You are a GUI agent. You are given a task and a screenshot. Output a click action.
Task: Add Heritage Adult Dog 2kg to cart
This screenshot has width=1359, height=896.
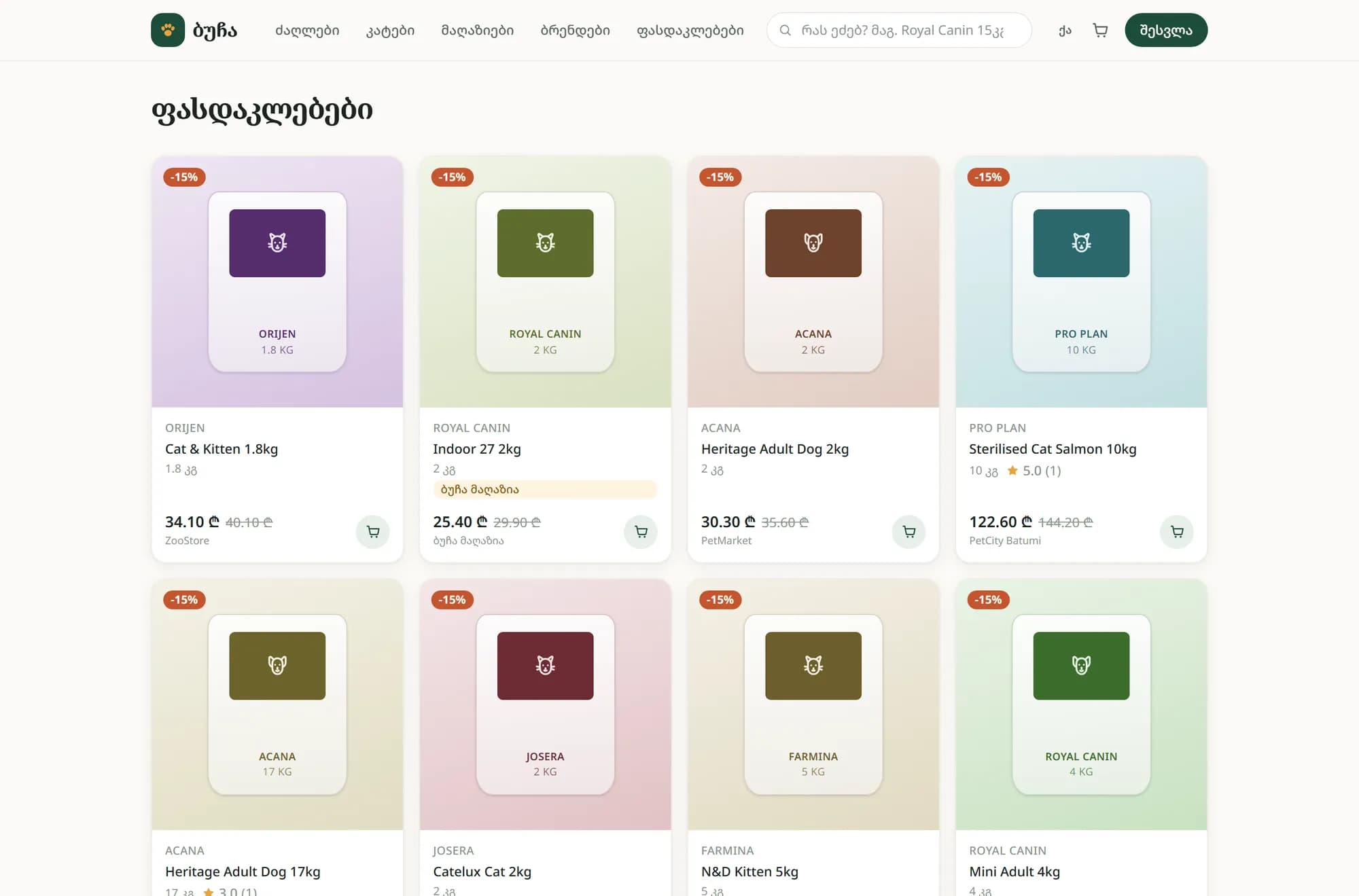click(x=909, y=531)
